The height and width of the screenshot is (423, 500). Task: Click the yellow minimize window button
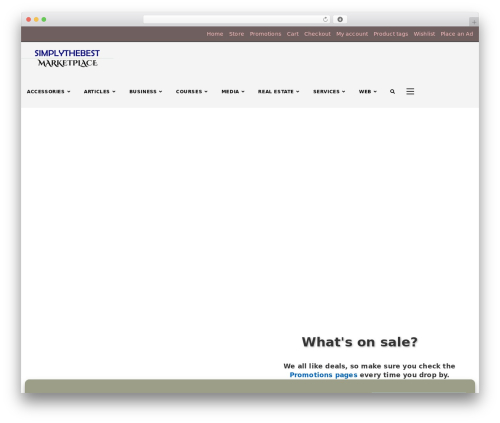tap(36, 19)
